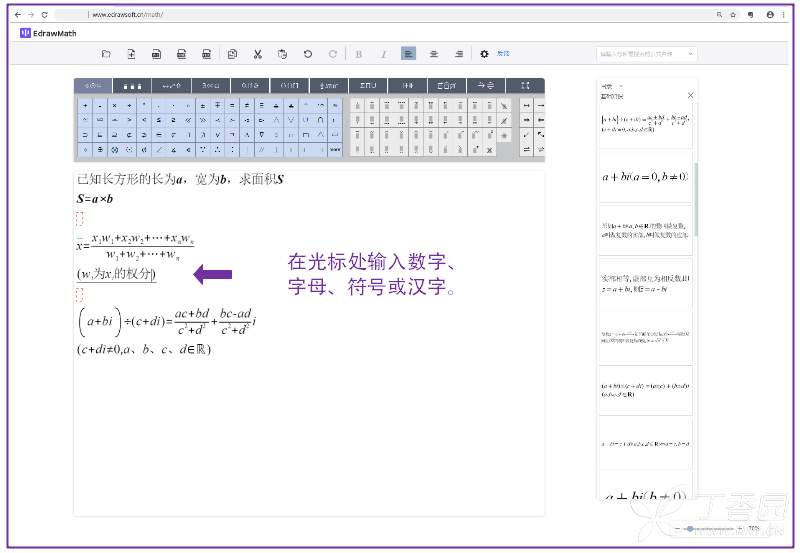Open the browser profile avatar icon
The width and height of the screenshot is (800, 553).
point(770,15)
